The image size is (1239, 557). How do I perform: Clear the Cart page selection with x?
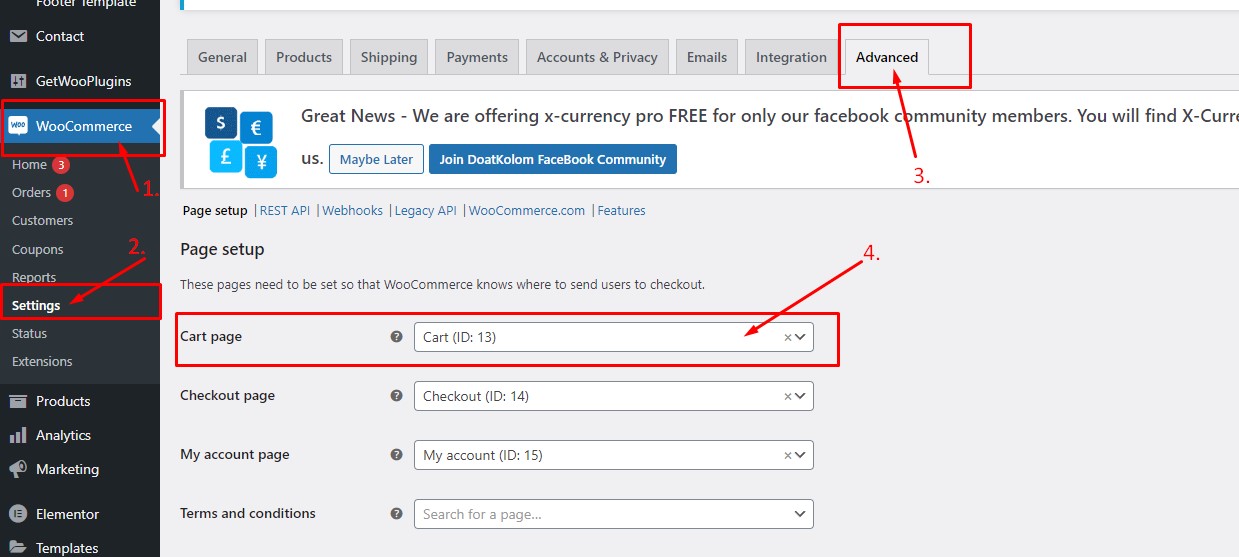787,338
